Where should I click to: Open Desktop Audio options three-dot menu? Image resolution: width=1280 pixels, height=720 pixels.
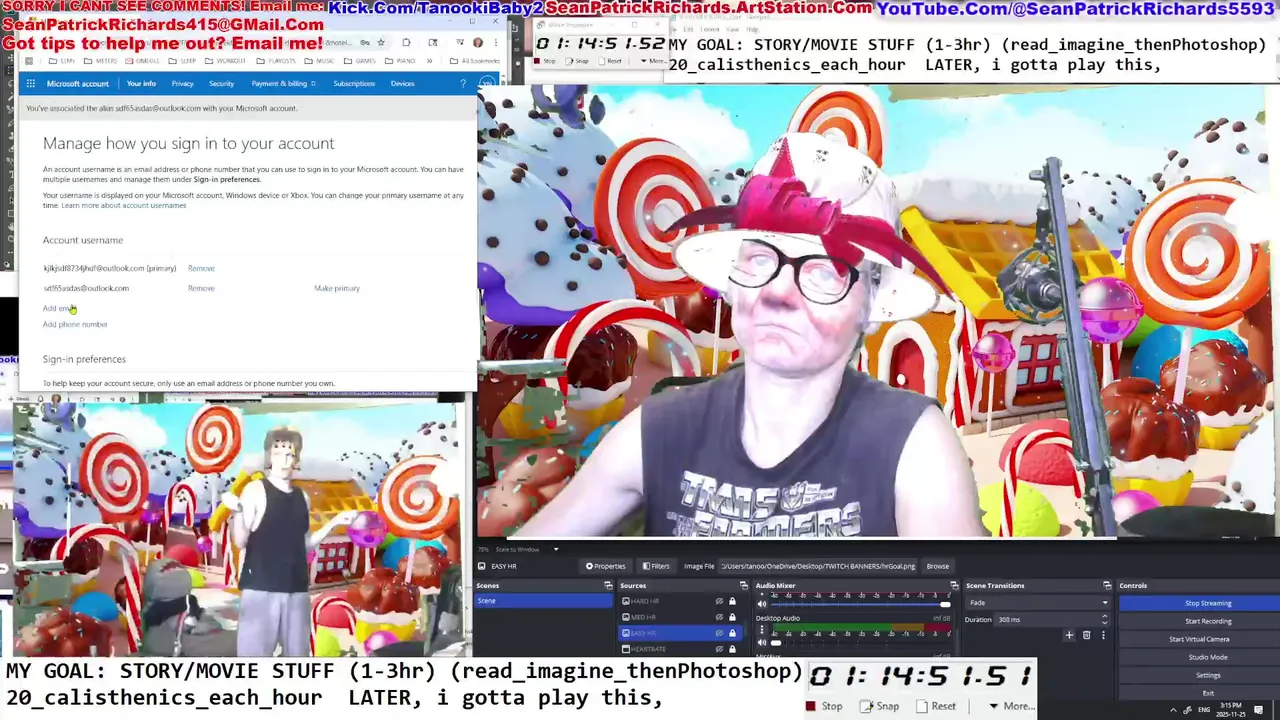(762, 629)
